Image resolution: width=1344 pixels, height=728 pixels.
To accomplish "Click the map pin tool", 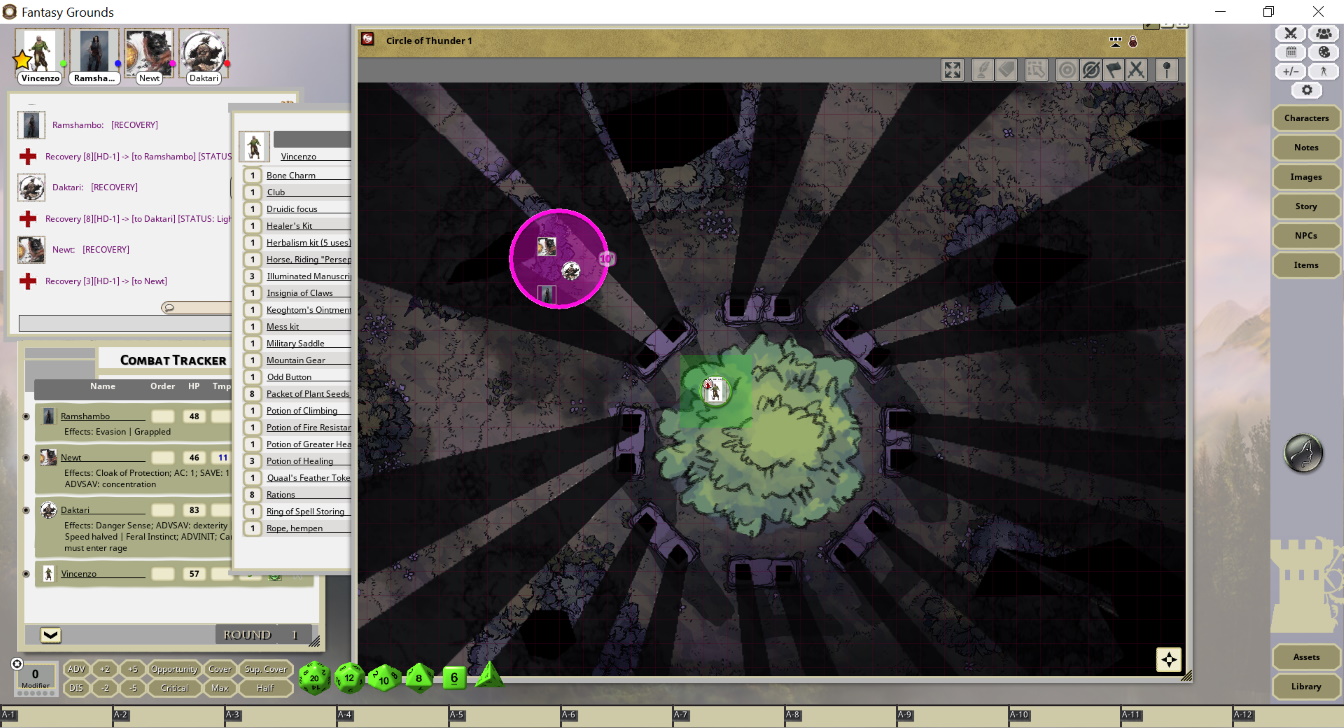I will pyautogui.click(x=1166, y=70).
